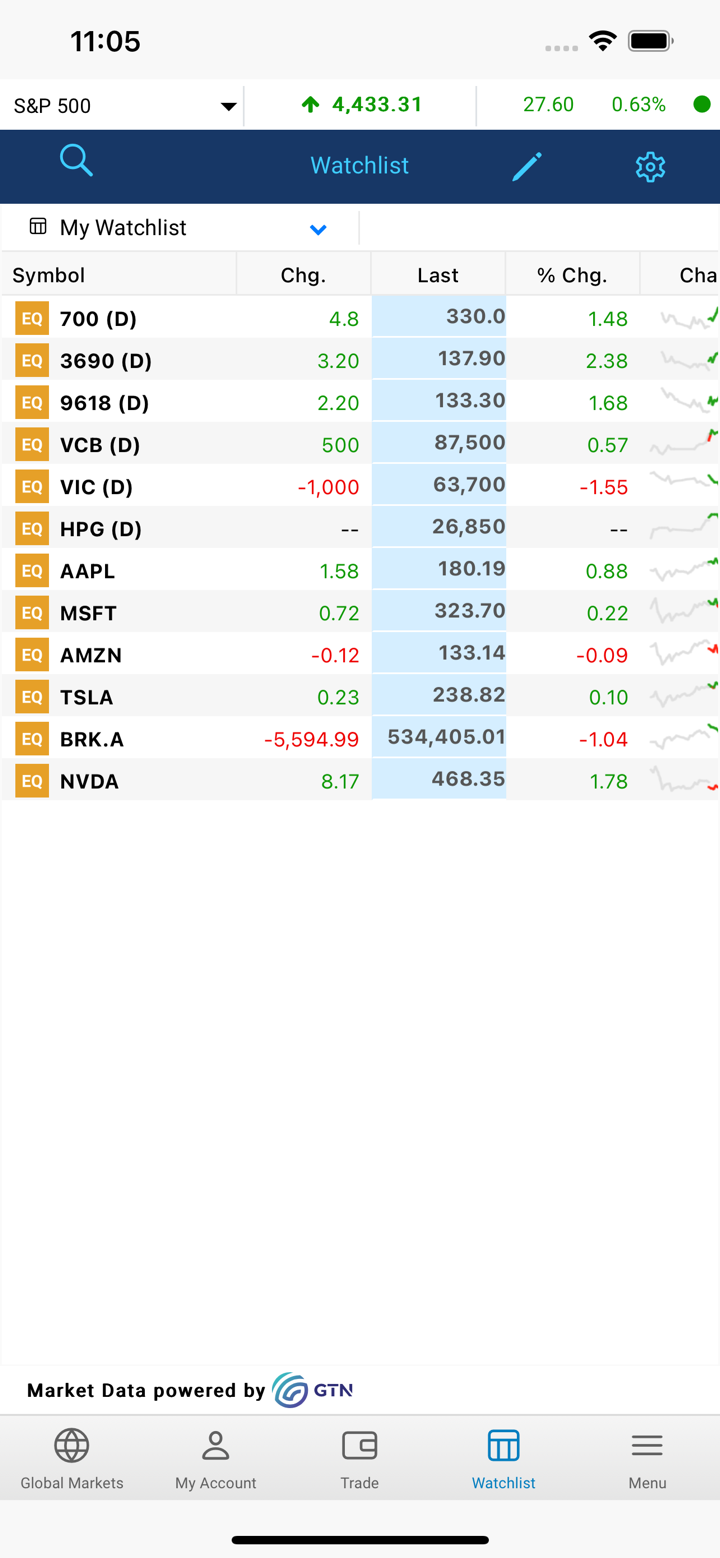Viewport: 720px width, 1558px height.
Task: Select the TSLA row symbol
Action: pyautogui.click(x=87, y=697)
